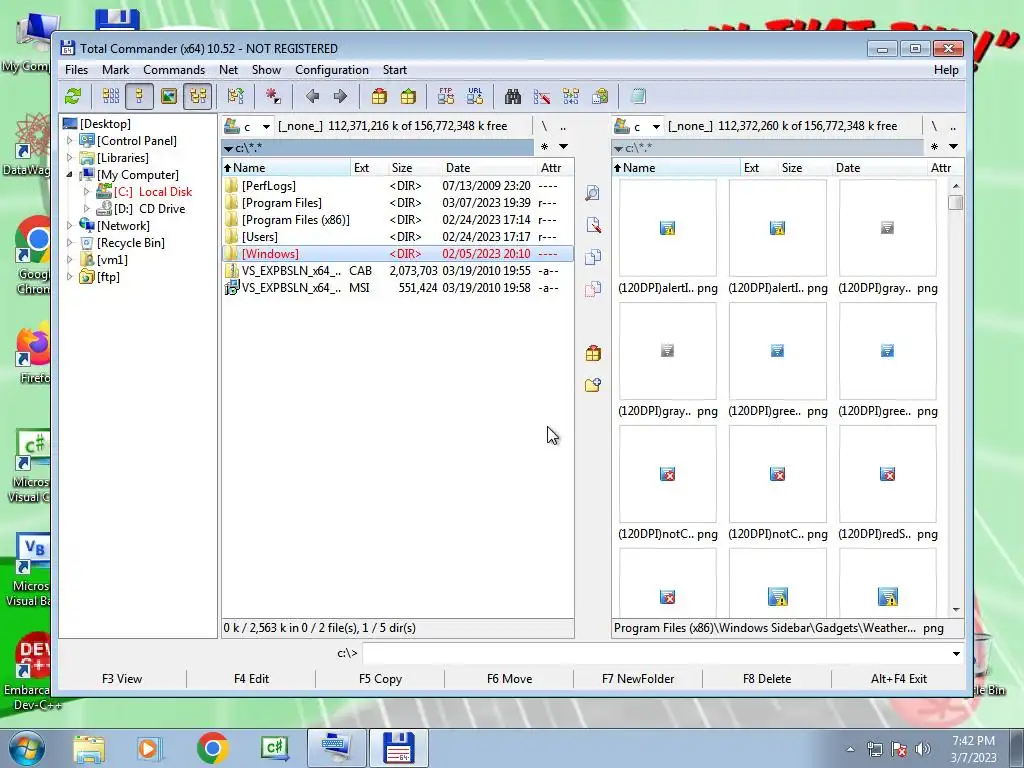Open synchronize directories icon

pos(571,97)
